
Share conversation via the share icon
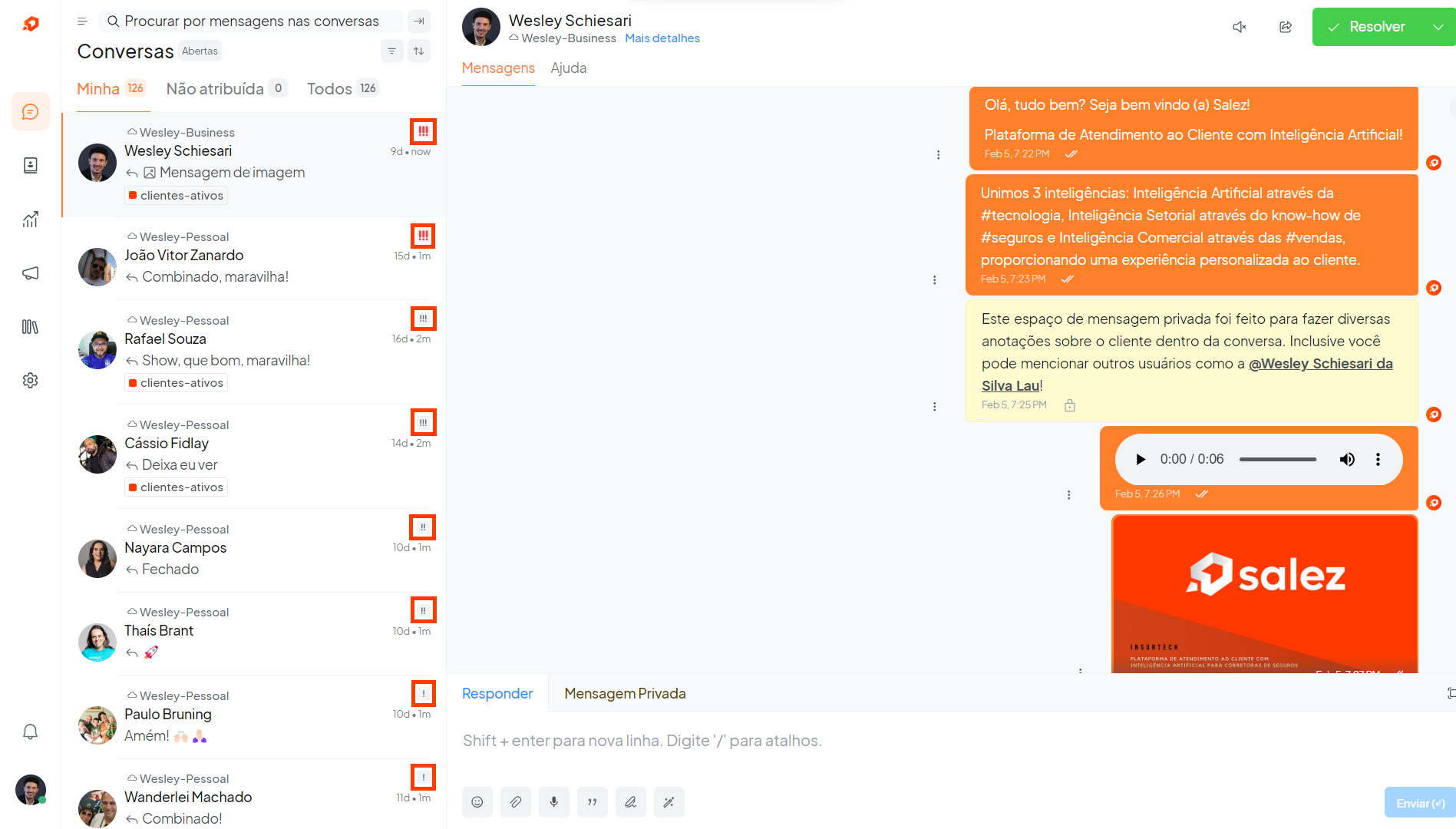[x=1286, y=27]
